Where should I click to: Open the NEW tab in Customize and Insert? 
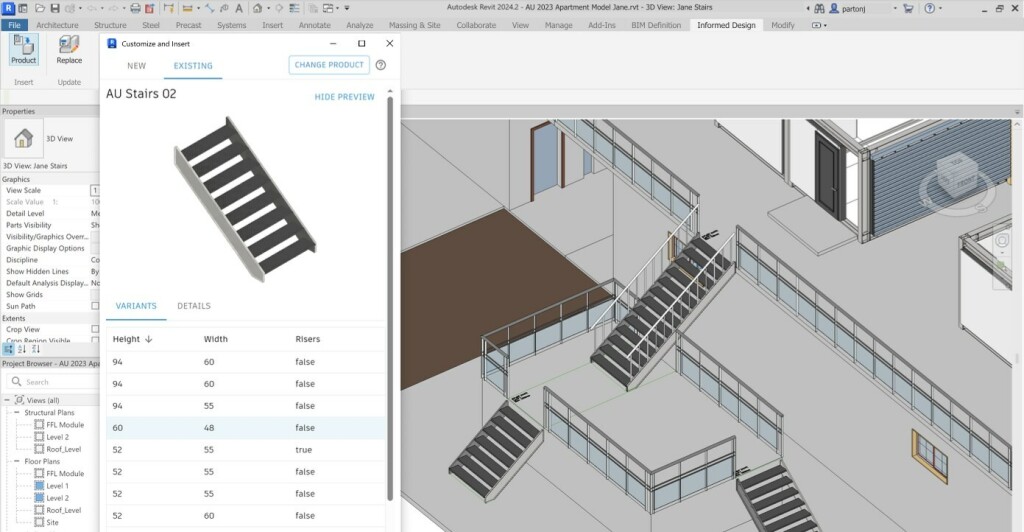[x=136, y=66]
